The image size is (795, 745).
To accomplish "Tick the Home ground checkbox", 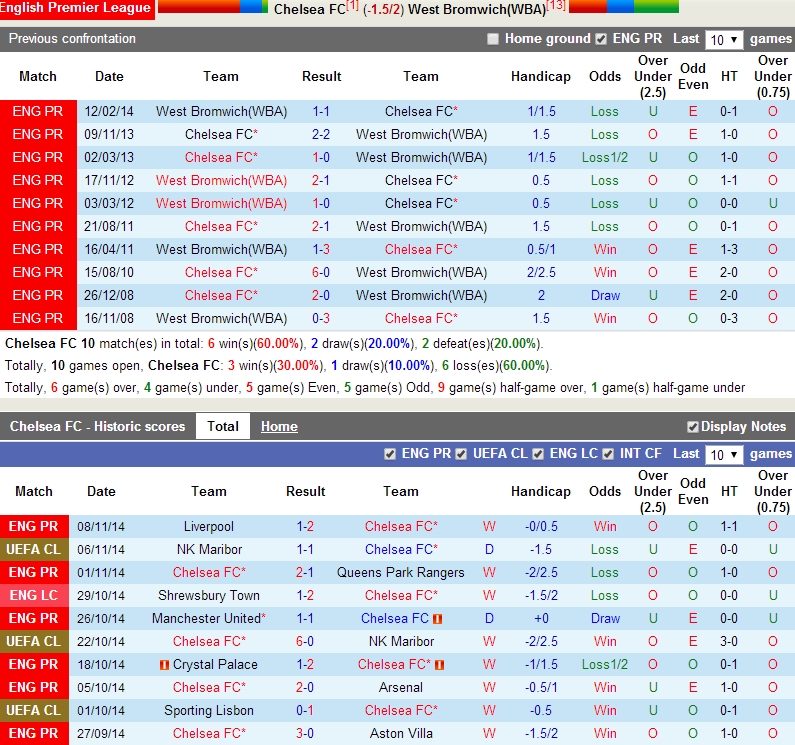I will 492,39.
